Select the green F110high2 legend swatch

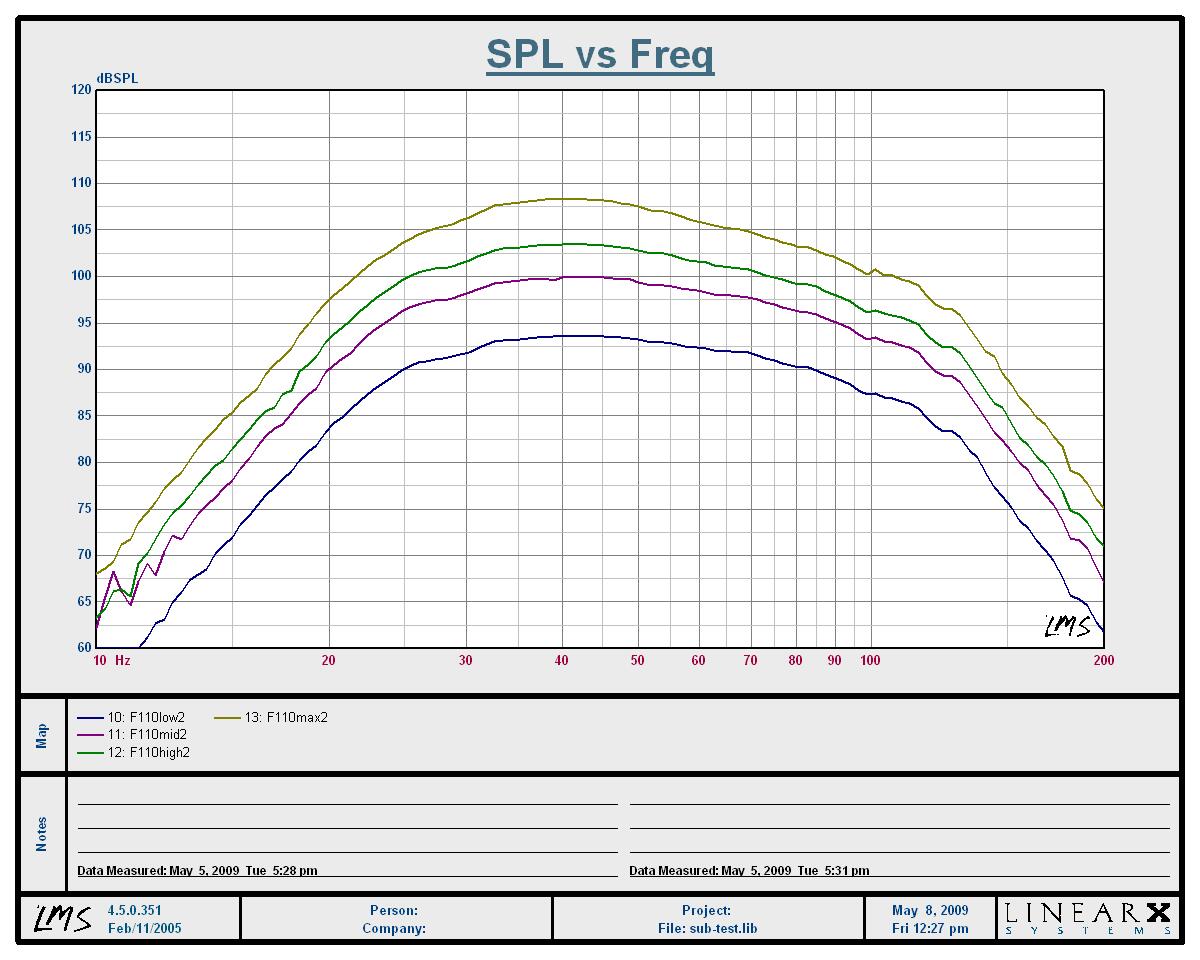91,753
